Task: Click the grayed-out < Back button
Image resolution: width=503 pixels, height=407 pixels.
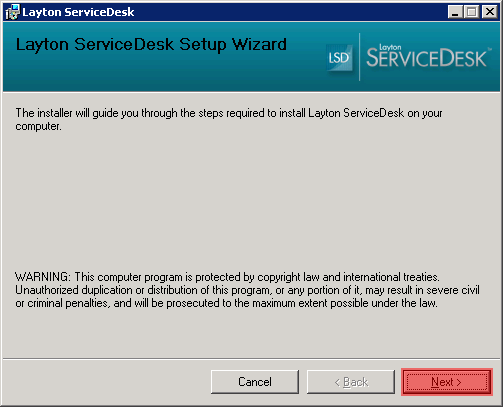Action: coord(351,382)
